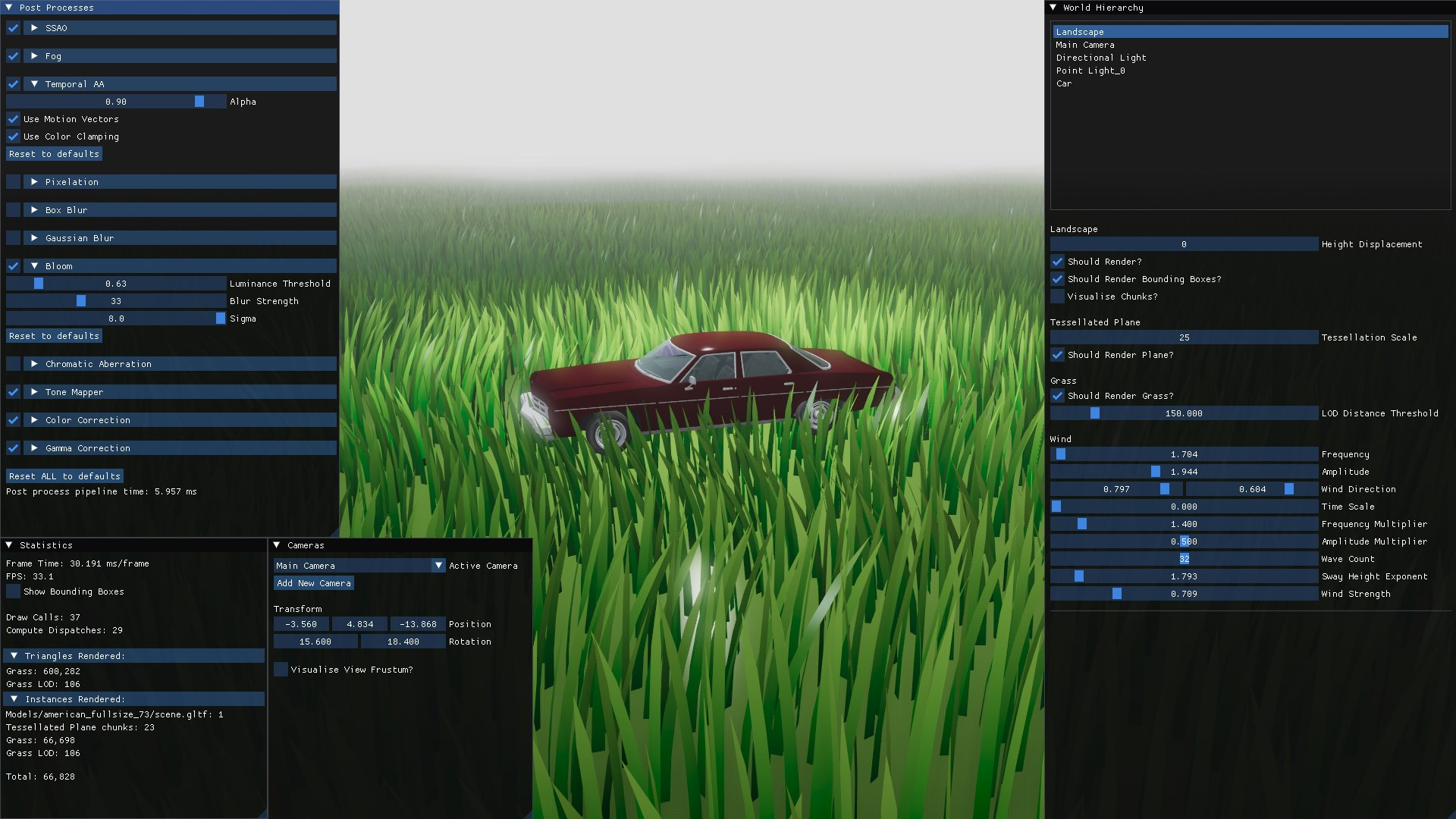This screenshot has width=1456, height=819.
Task: Collapse the Statistics panel triangle
Action: click(x=9, y=544)
